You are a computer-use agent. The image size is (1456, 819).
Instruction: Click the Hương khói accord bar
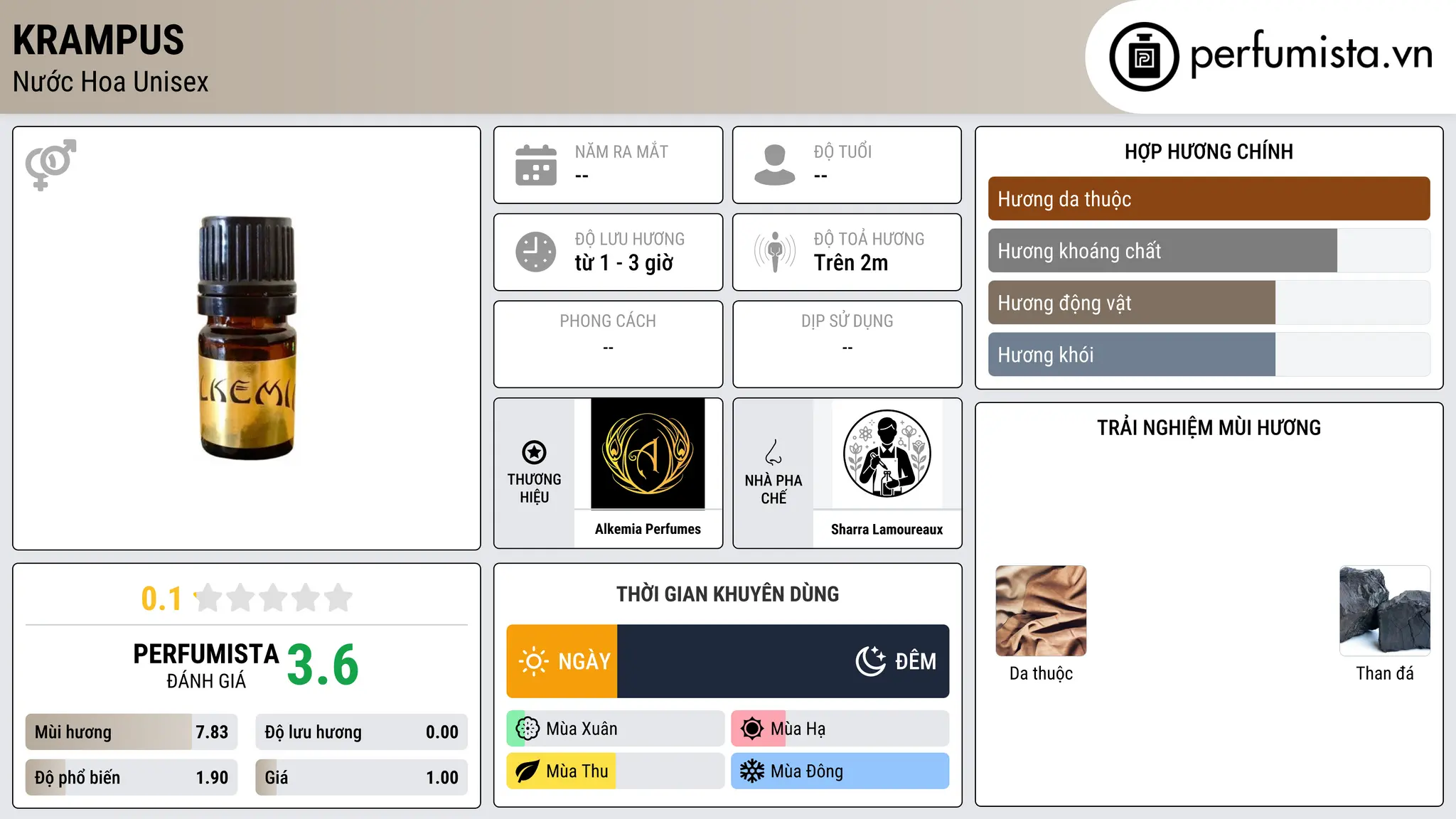tap(1209, 355)
